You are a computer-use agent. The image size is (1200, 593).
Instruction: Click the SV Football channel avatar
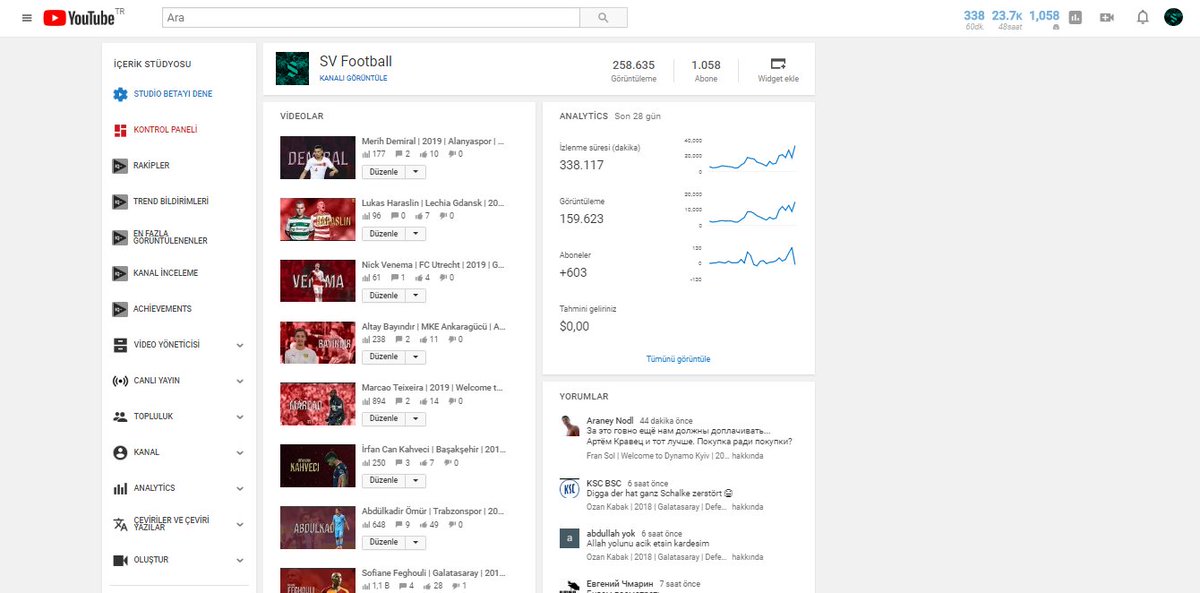(292, 68)
